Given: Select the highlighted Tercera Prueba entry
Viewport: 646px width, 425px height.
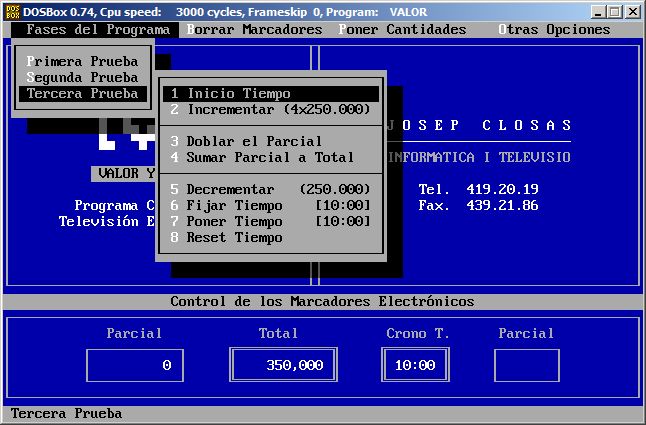Looking at the screenshot, I should (82, 94).
